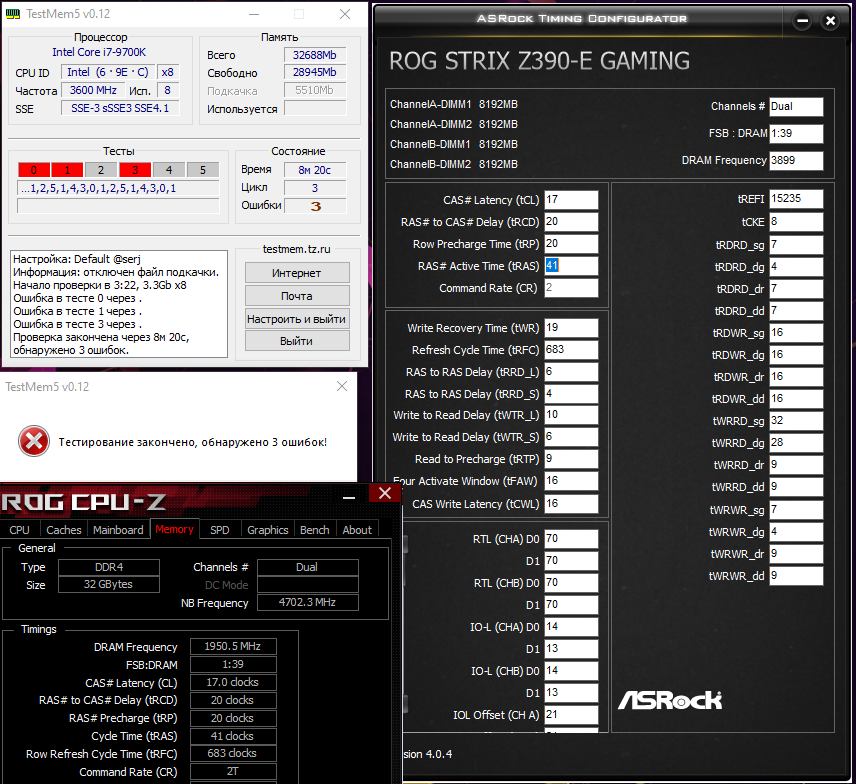
Task: Click the tWTR_L value field
Action: pyautogui.click(x=571, y=415)
